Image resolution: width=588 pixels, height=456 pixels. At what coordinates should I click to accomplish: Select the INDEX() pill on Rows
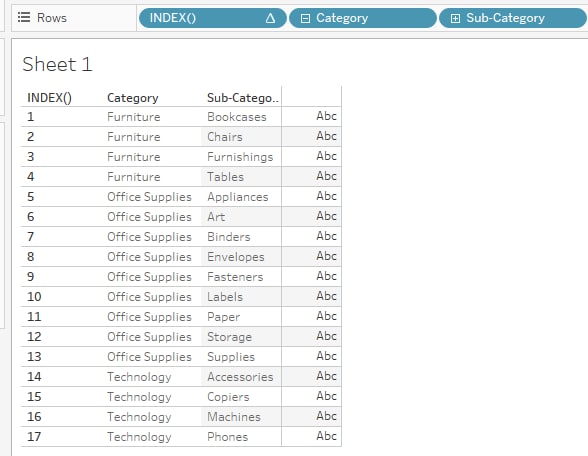213,18
